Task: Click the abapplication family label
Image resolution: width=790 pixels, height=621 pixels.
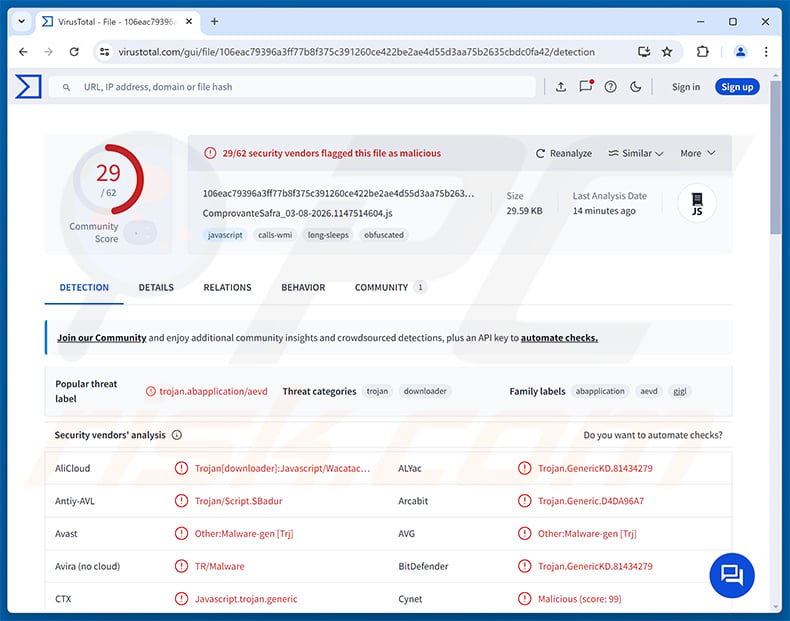Action: pyautogui.click(x=600, y=391)
